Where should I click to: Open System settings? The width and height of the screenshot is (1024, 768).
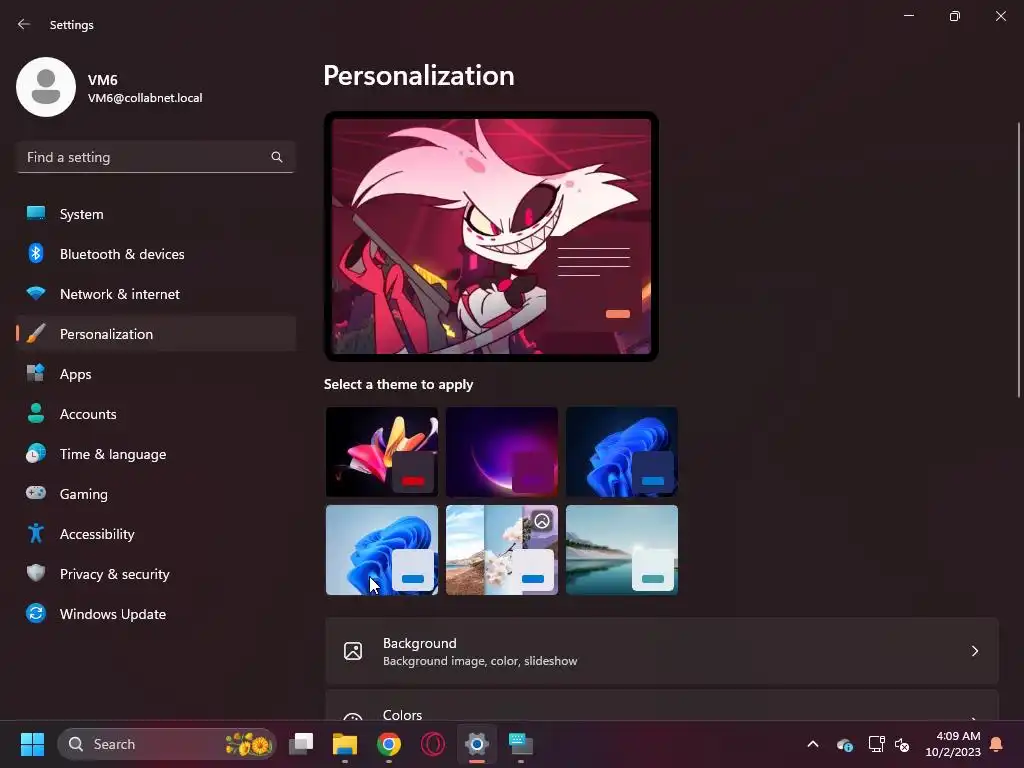[155, 214]
